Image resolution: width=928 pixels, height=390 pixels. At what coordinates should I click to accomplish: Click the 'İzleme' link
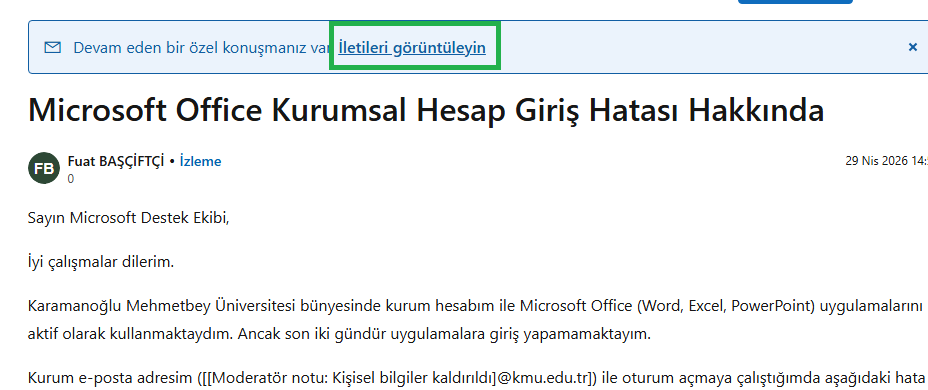[201, 161]
